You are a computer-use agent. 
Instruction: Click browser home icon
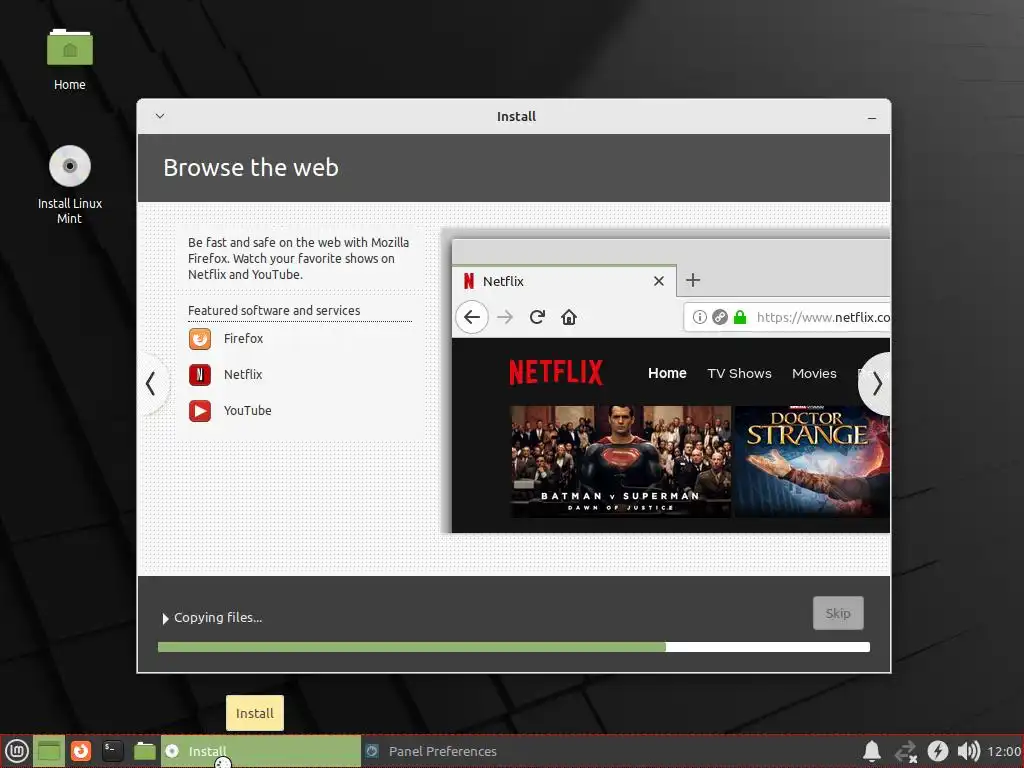point(569,317)
